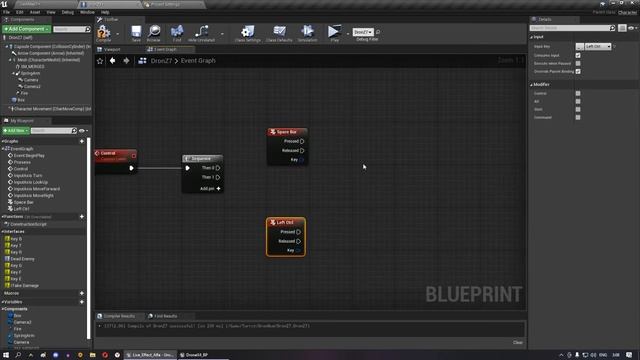Click the search icon in the My Blueprint panel

click(74, 131)
